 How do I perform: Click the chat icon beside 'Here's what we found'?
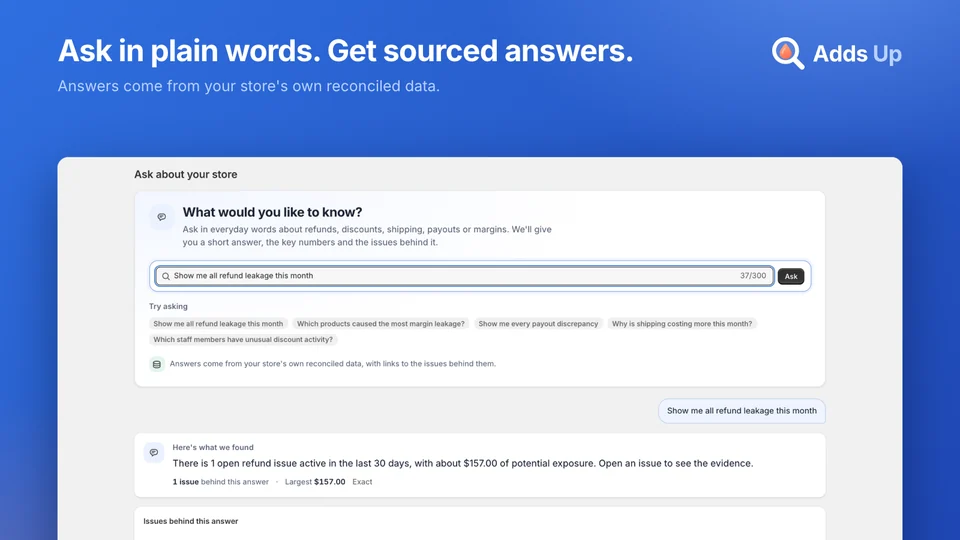pyautogui.click(x=154, y=452)
